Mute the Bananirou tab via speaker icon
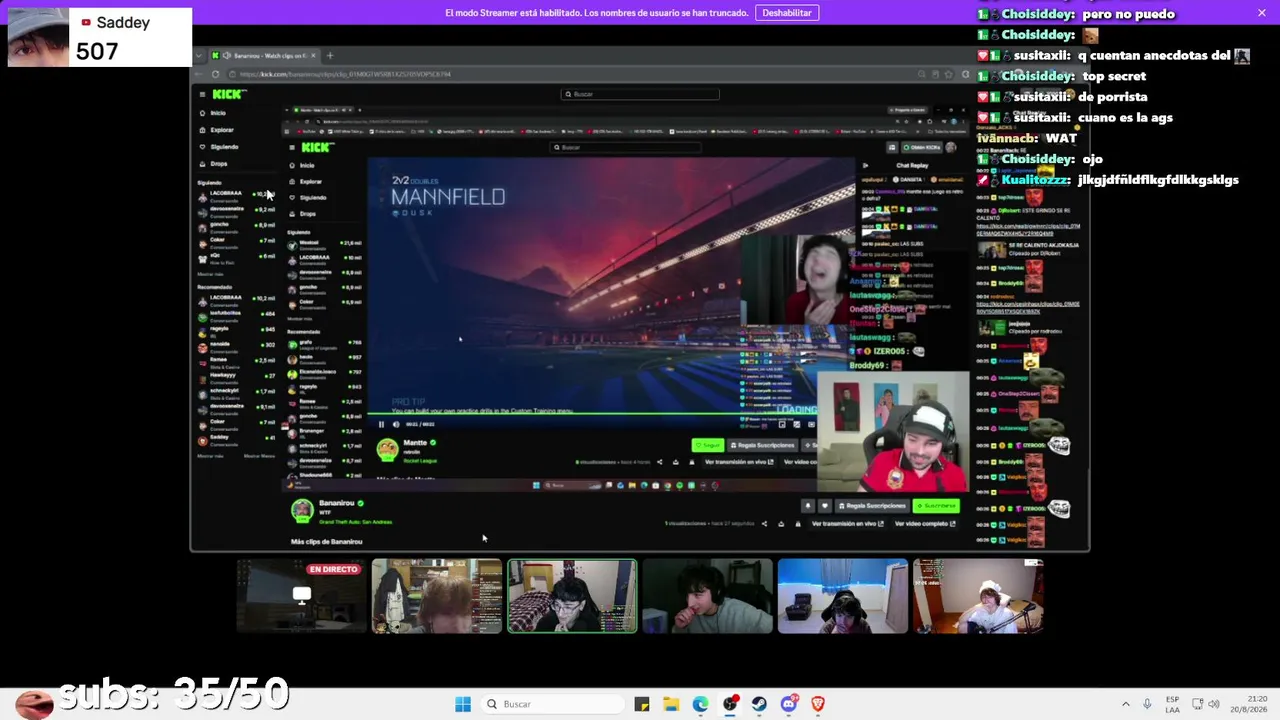Image resolution: width=1280 pixels, height=720 pixels. click(x=227, y=56)
